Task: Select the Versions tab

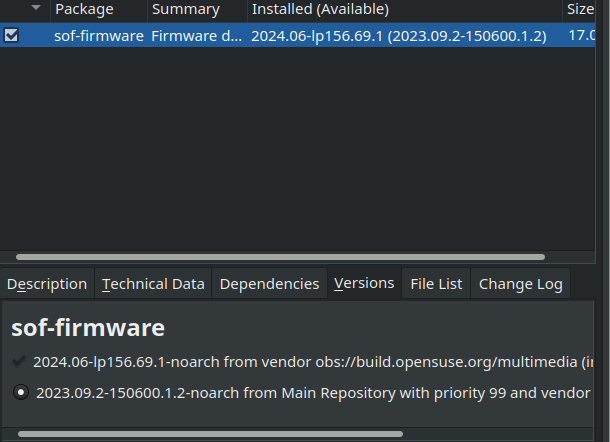Action: pyautogui.click(x=364, y=283)
